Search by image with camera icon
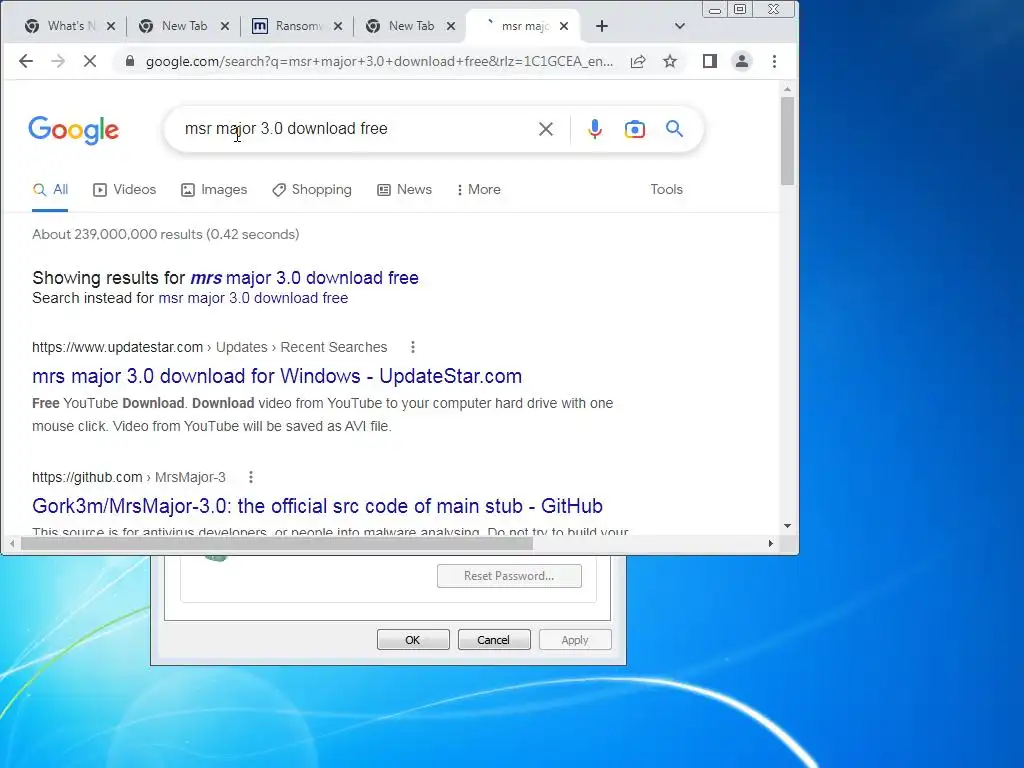This screenshot has height=768, width=1024. pyautogui.click(x=635, y=129)
